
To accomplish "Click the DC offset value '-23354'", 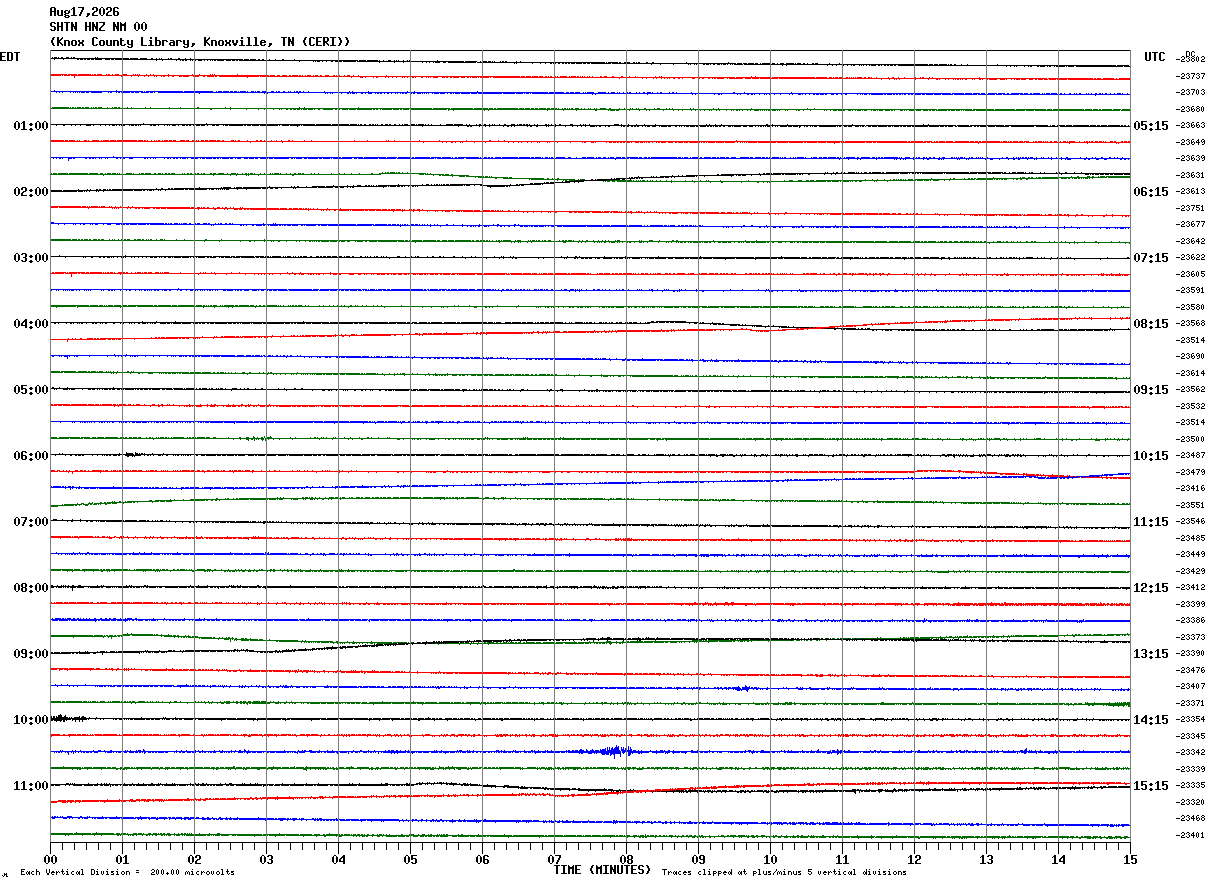I will click(x=1190, y=720).
